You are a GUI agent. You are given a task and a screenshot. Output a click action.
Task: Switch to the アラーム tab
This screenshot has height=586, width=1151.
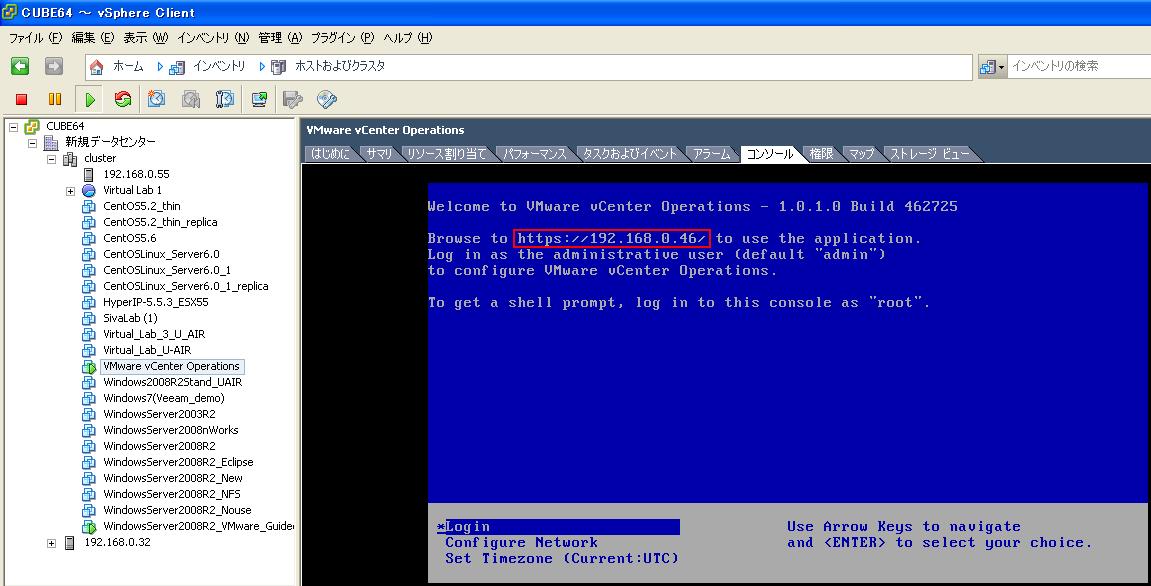pos(712,153)
